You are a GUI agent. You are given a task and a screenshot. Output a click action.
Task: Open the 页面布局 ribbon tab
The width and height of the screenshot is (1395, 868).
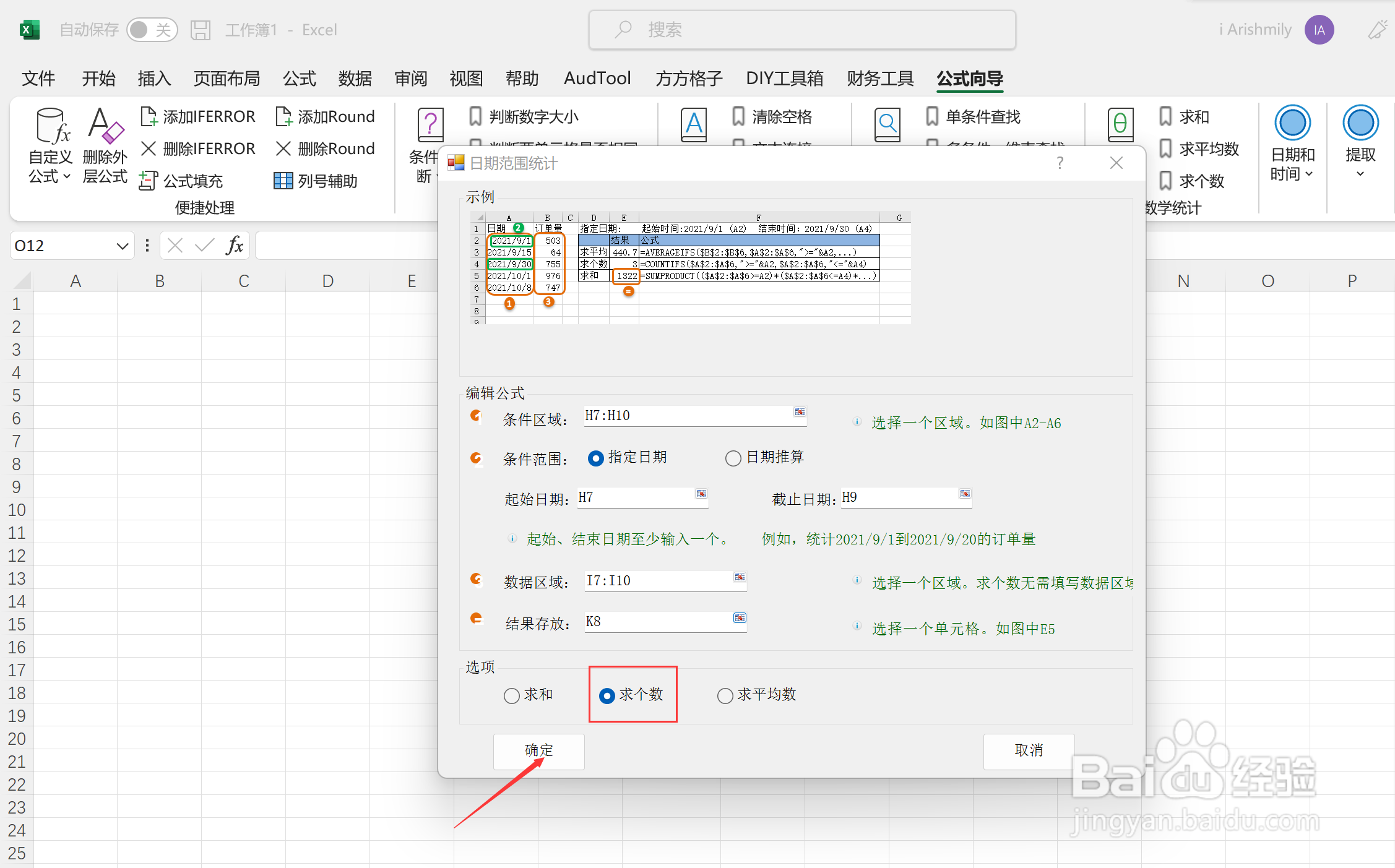pyautogui.click(x=227, y=79)
